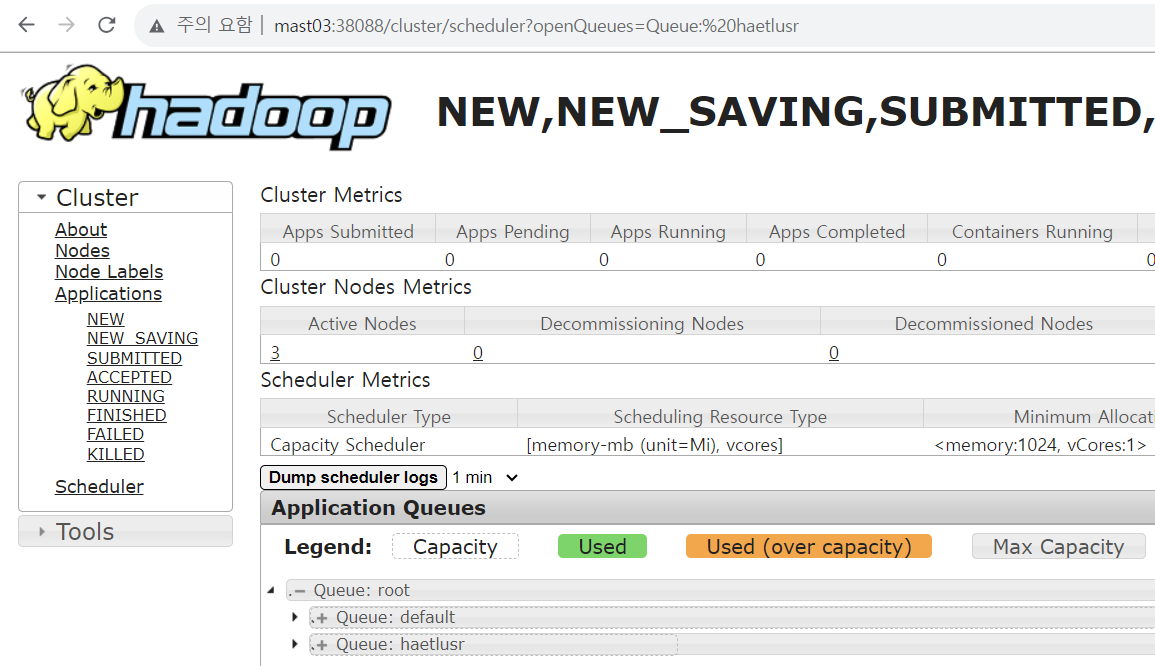
Task: Click the Cluster Metrics heading
Action: point(331,194)
